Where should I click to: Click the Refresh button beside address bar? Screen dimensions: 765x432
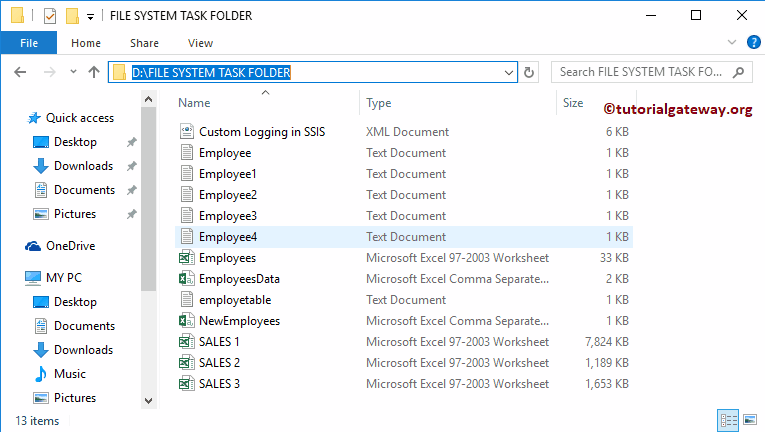530,72
